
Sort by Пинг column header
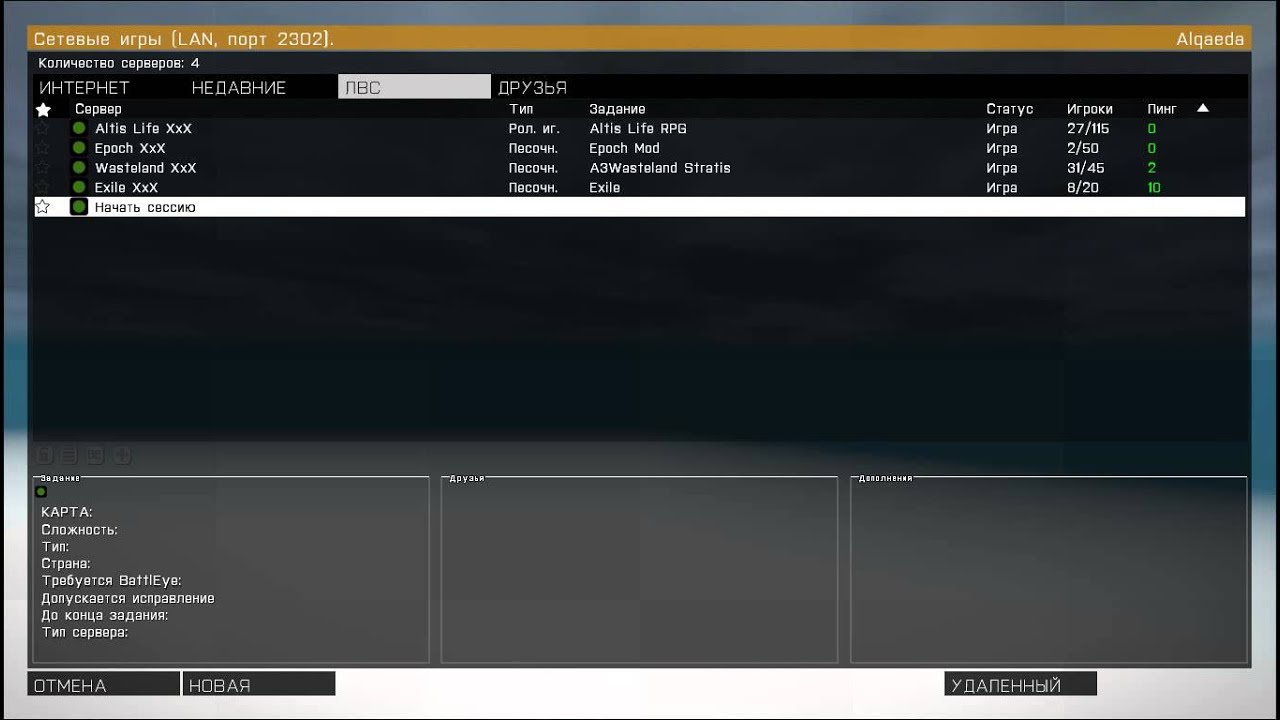pos(1162,109)
